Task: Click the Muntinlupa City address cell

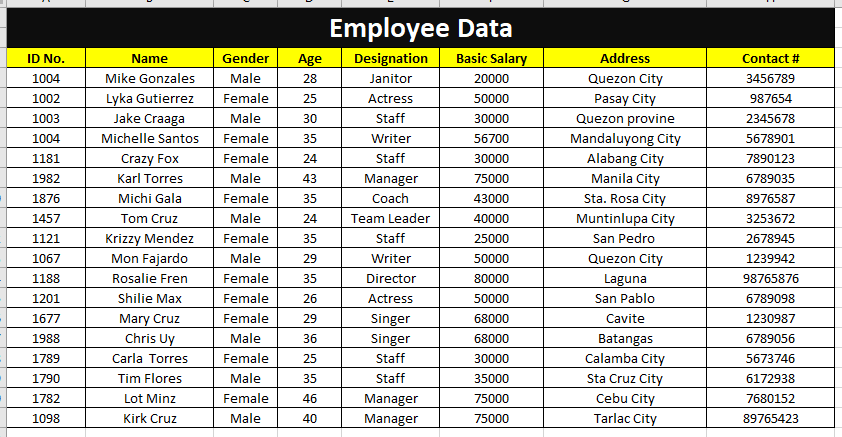Action: point(625,218)
